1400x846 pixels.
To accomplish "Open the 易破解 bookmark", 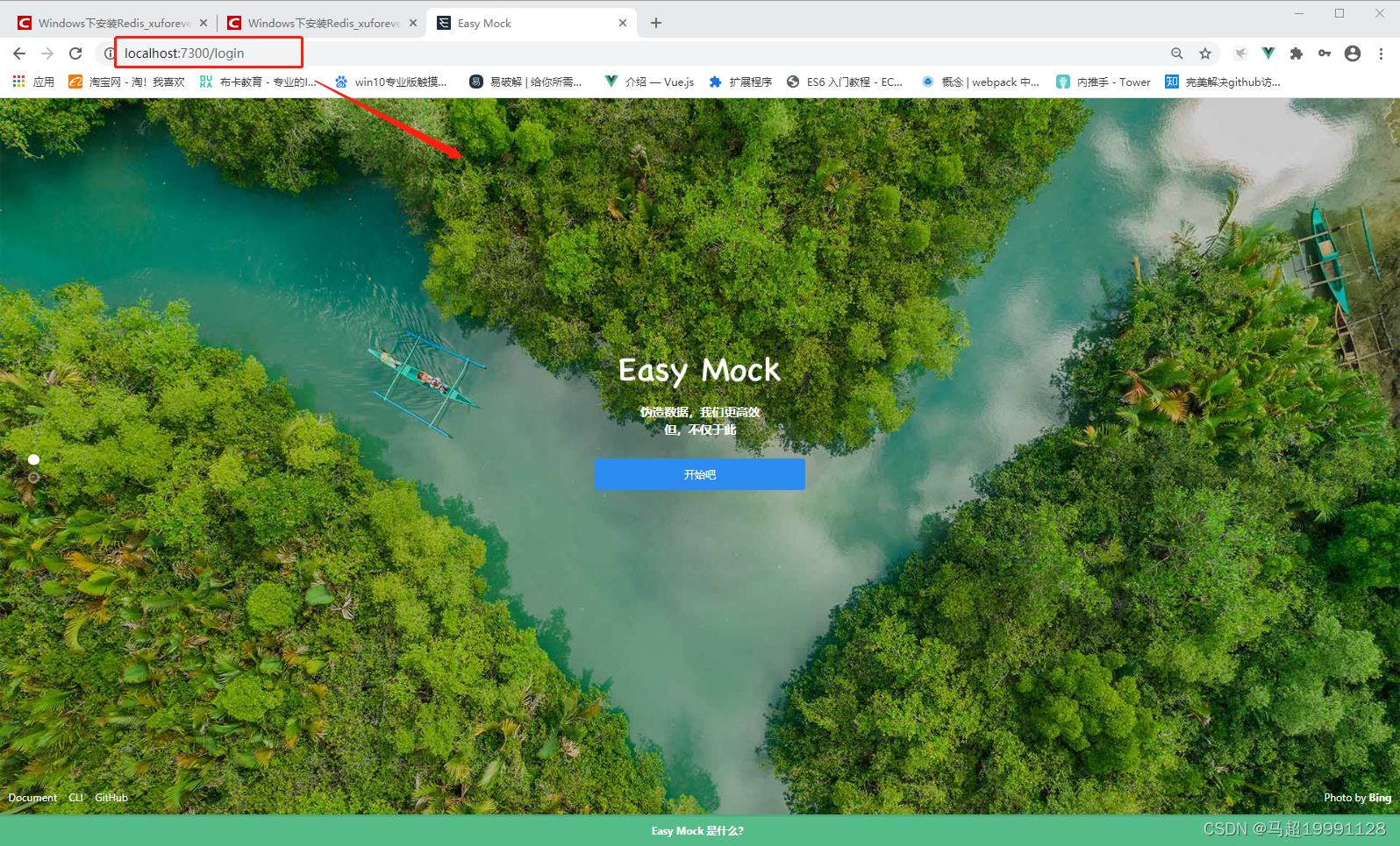I will tap(526, 82).
